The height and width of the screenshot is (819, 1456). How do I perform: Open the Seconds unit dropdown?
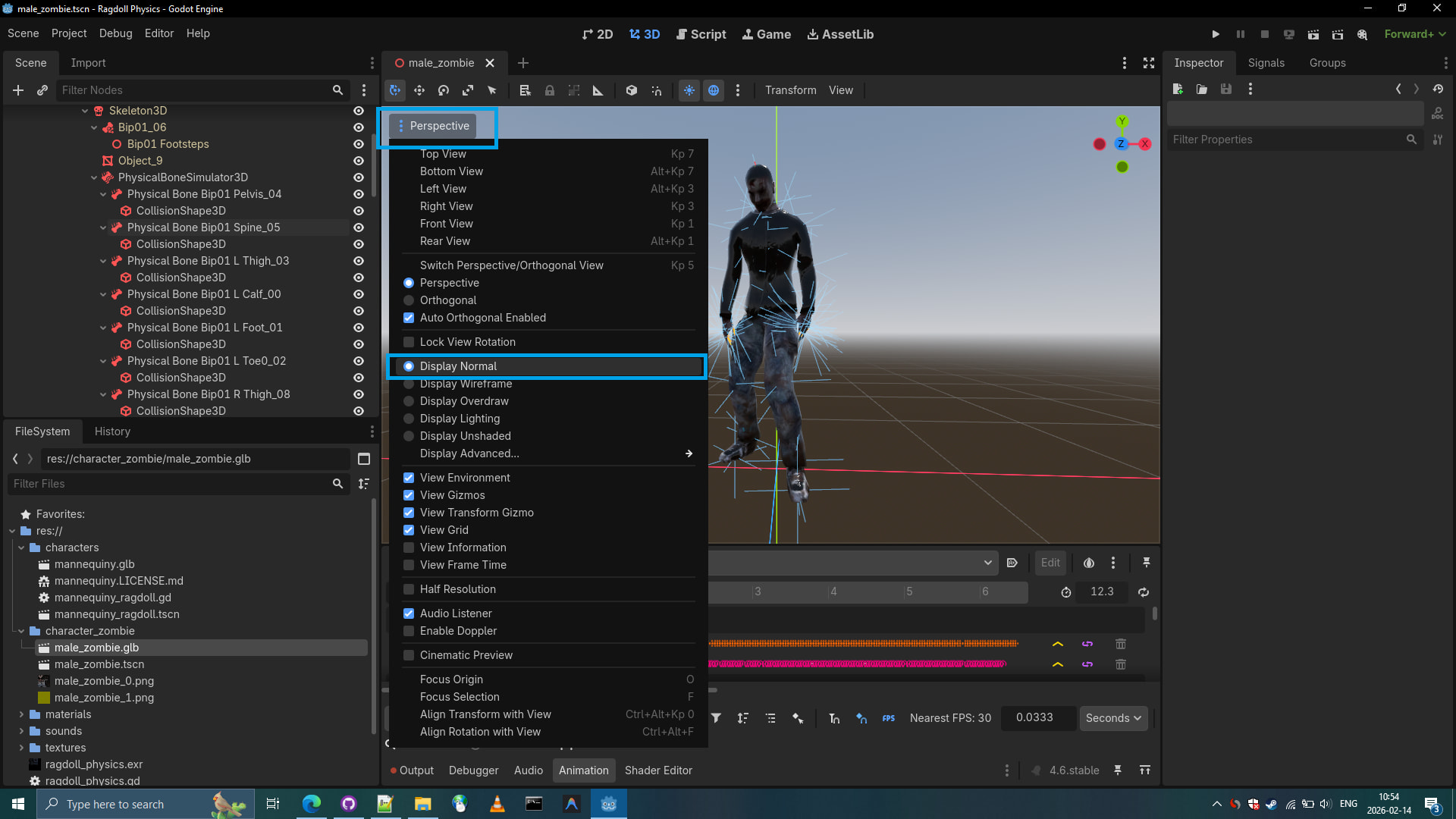click(1113, 718)
